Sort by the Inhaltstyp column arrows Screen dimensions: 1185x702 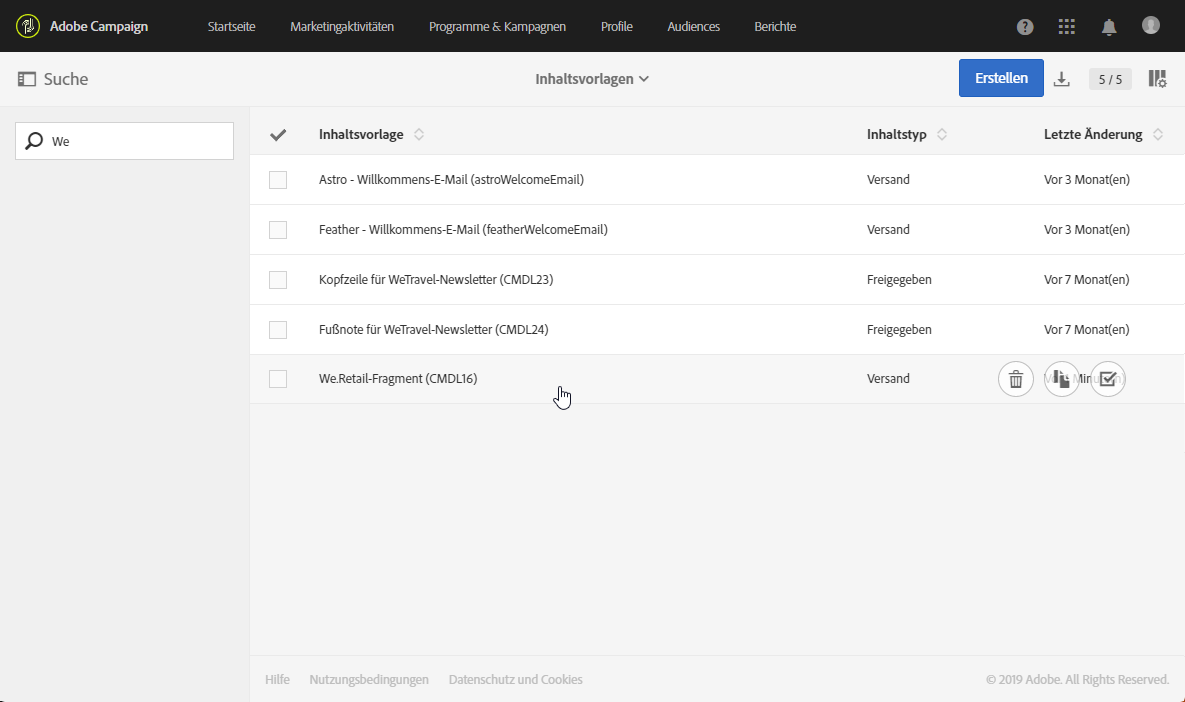[x=942, y=134]
